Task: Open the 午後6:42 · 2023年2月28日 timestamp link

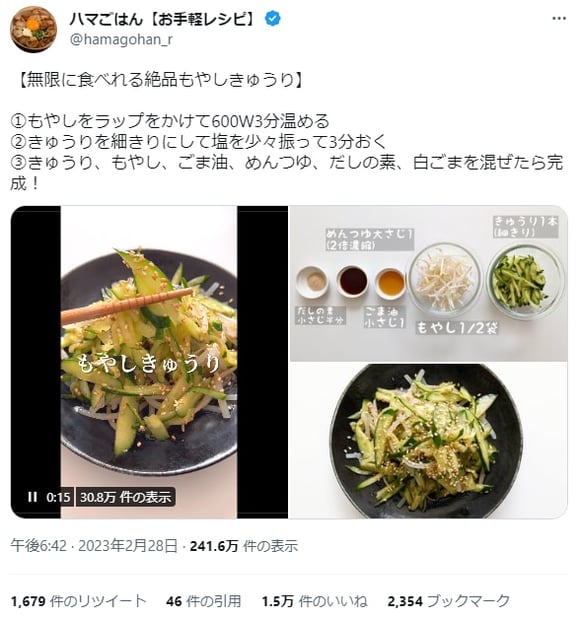Action: click(x=94, y=546)
